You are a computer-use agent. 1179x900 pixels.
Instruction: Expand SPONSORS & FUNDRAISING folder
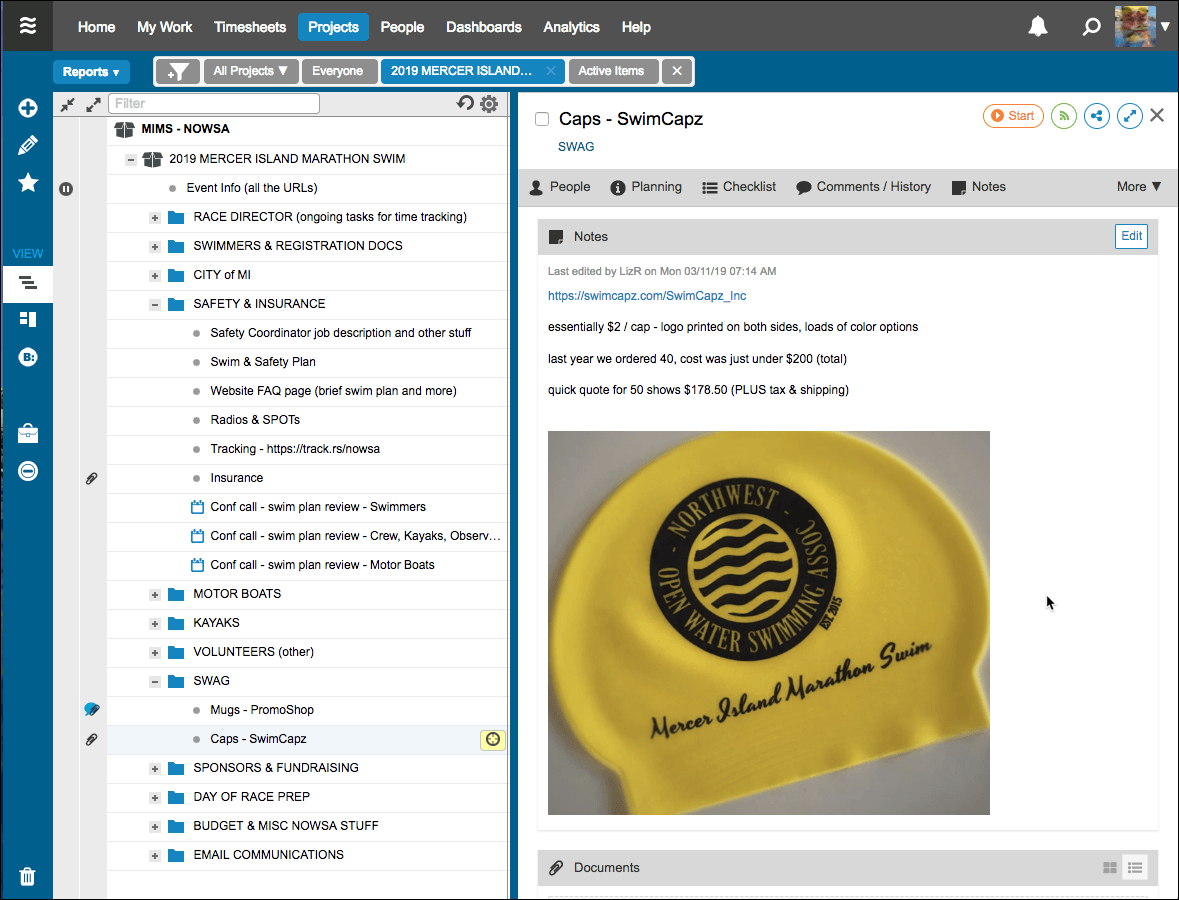pos(155,768)
